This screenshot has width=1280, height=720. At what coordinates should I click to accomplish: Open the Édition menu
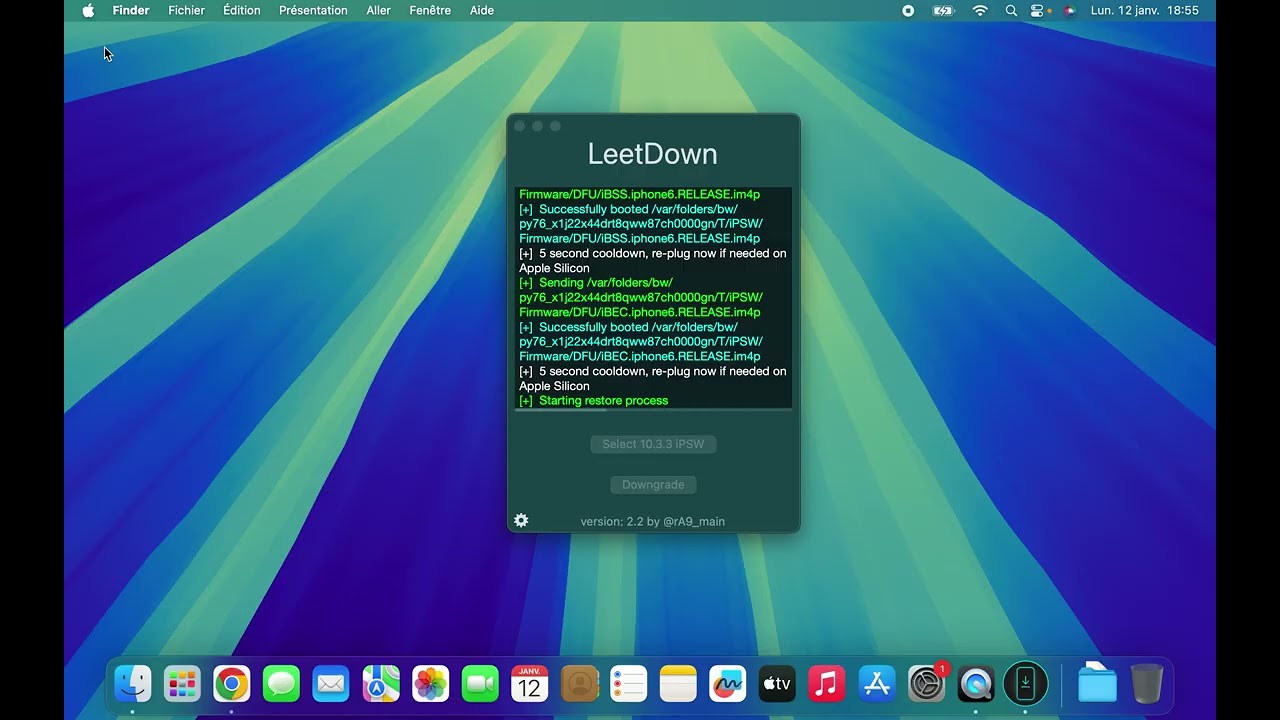tap(242, 10)
